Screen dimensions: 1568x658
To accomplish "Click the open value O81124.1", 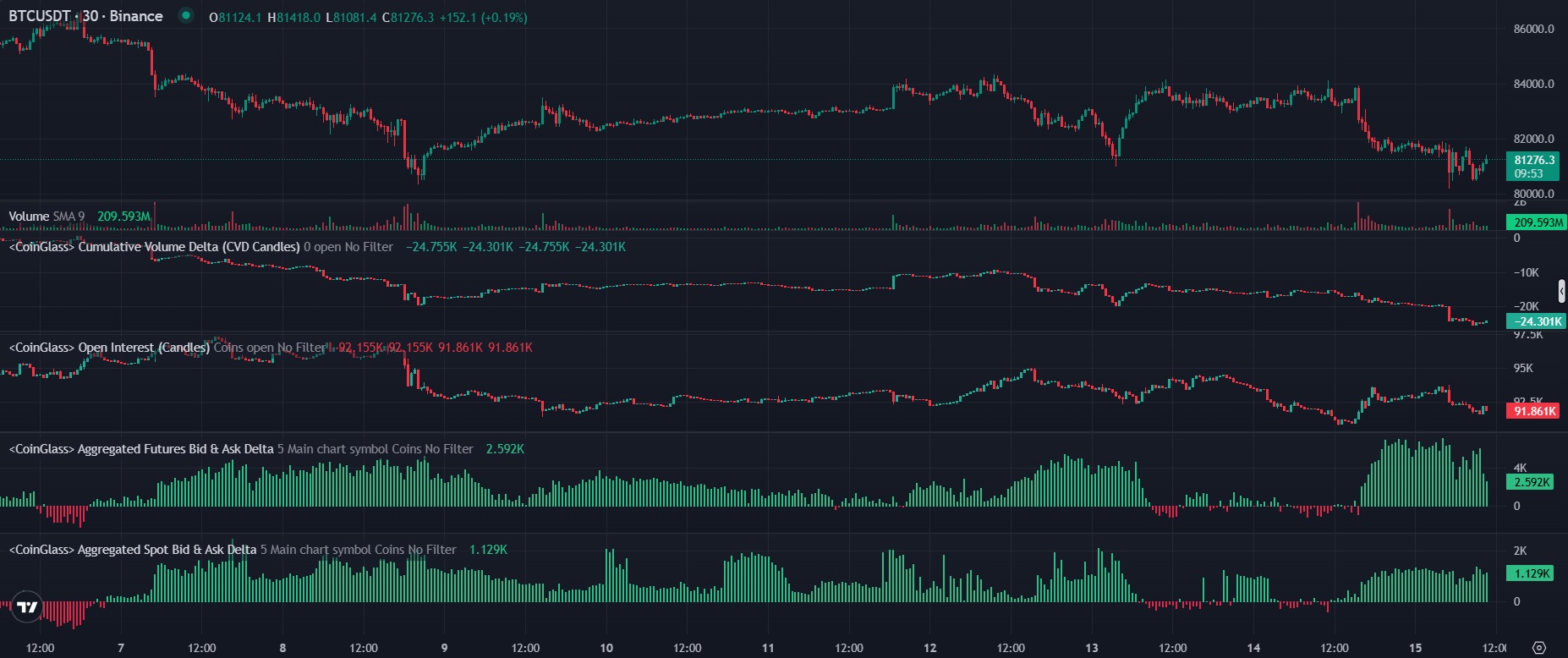I will click(235, 18).
